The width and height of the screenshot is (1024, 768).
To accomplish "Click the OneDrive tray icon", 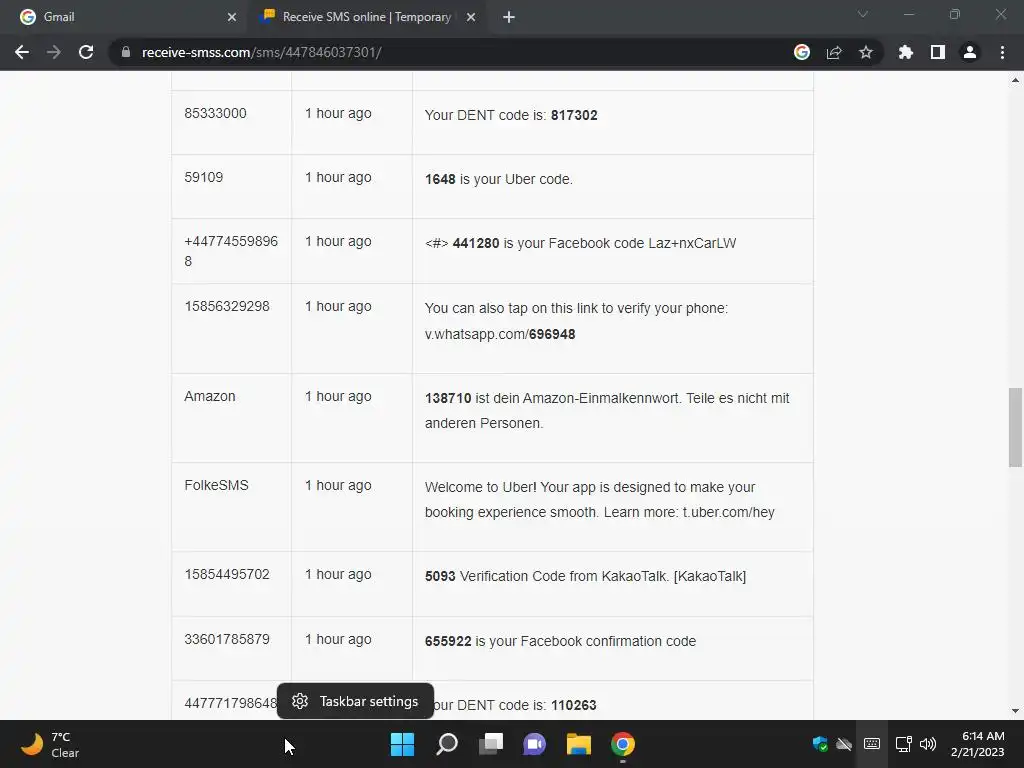I will tap(844, 744).
